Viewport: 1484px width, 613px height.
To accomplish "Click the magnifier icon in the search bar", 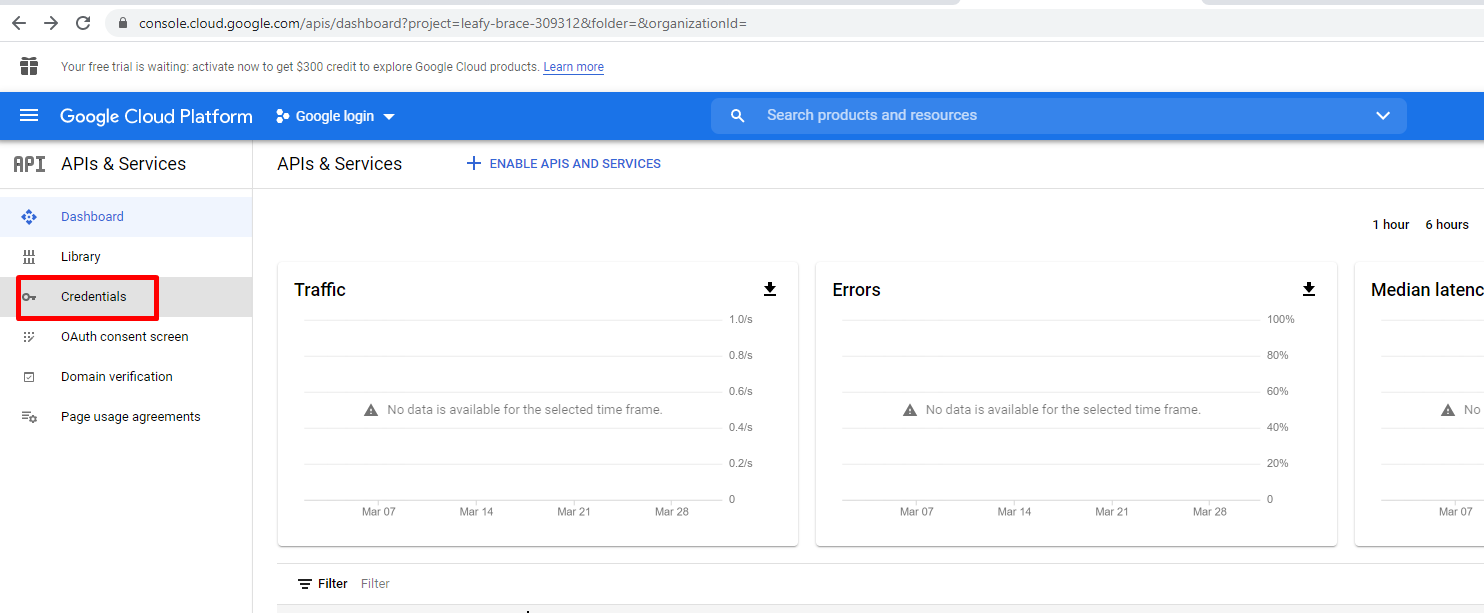I will [737, 116].
